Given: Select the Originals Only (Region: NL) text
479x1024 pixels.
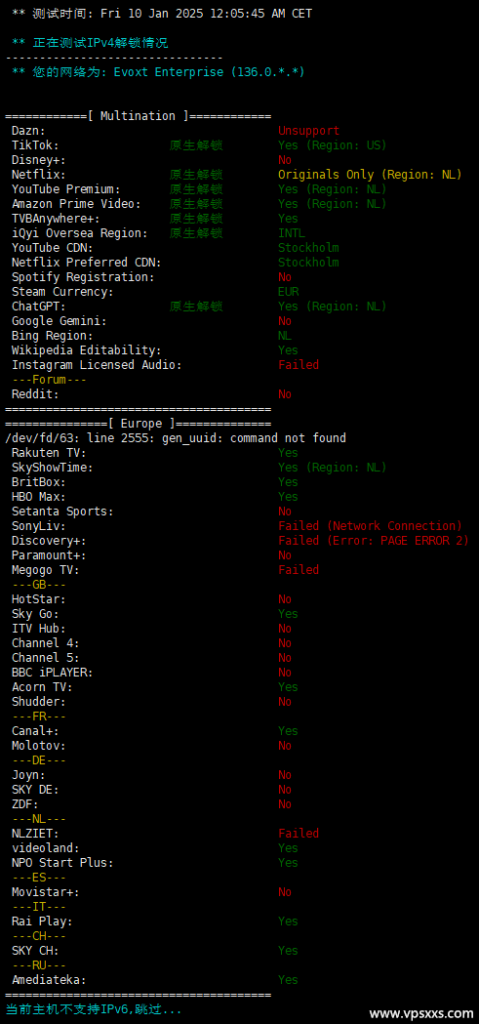Looking at the screenshot, I should (x=370, y=174).
